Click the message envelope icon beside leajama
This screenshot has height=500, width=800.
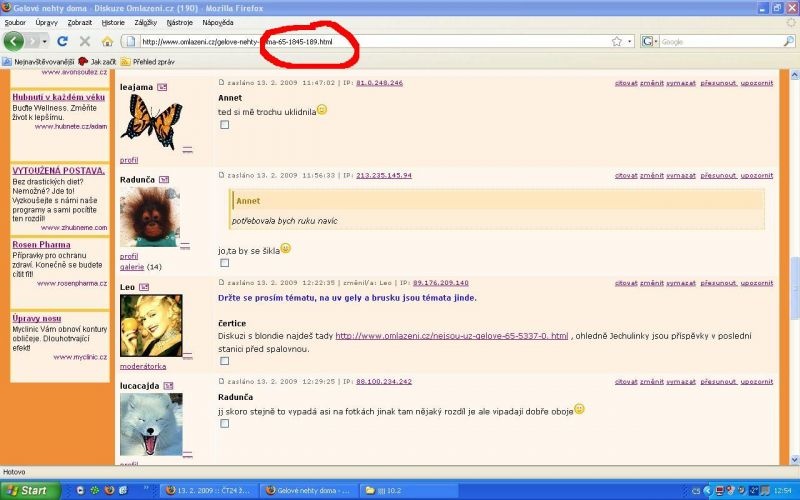pos(163,88)
